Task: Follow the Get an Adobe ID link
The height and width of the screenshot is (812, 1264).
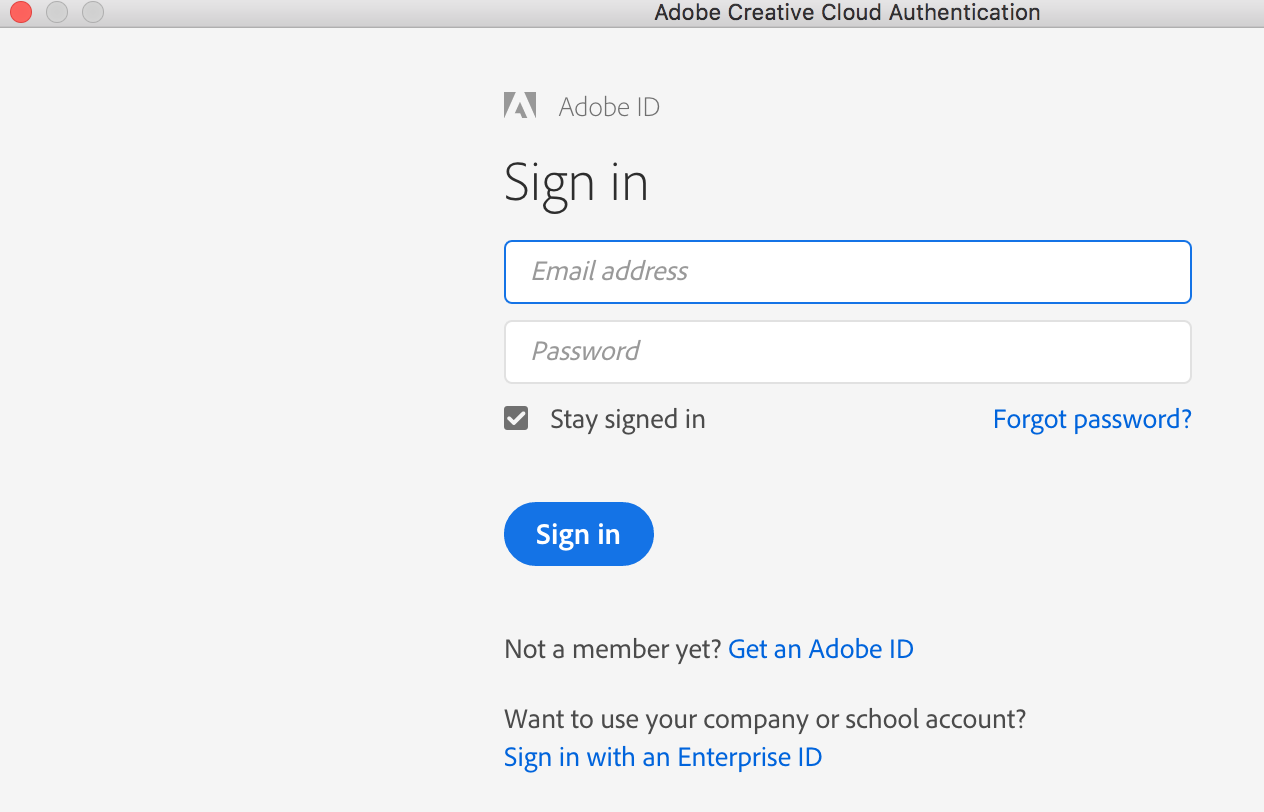Action: click(821, 649)
